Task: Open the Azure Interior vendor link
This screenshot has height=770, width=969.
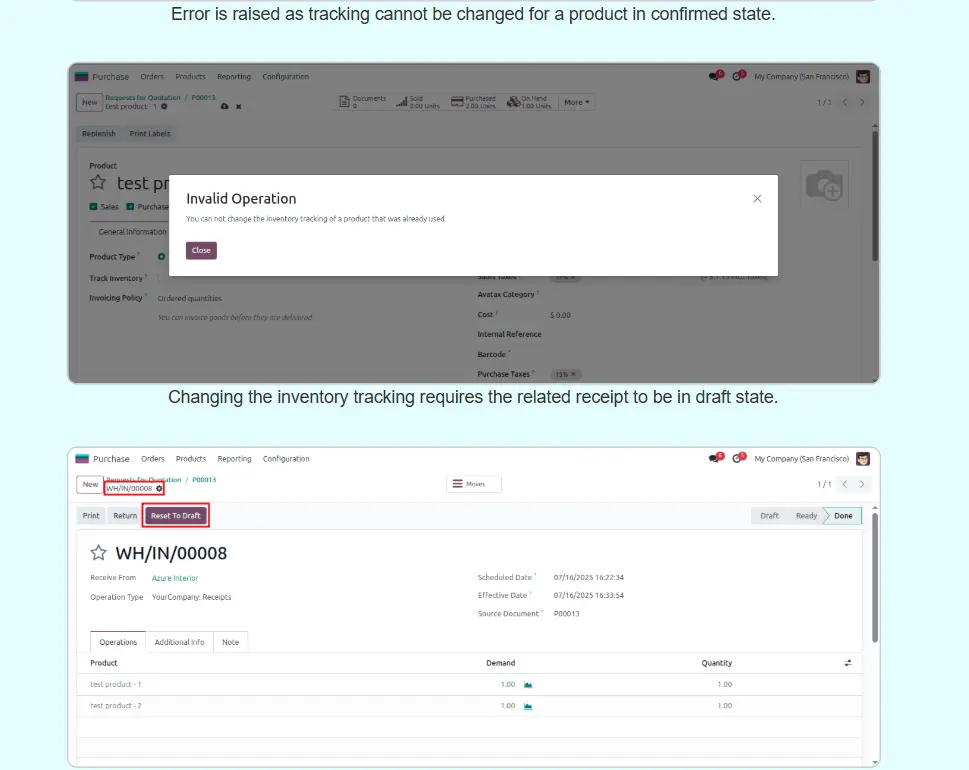Action: point(175,578)
